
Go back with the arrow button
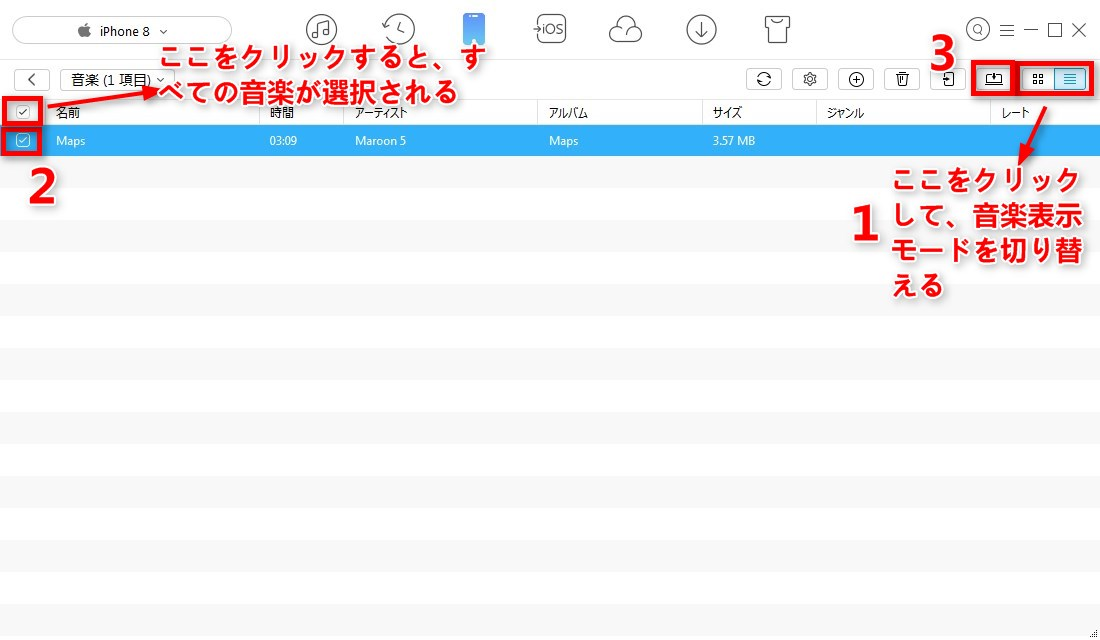click(x=32, y=80)
